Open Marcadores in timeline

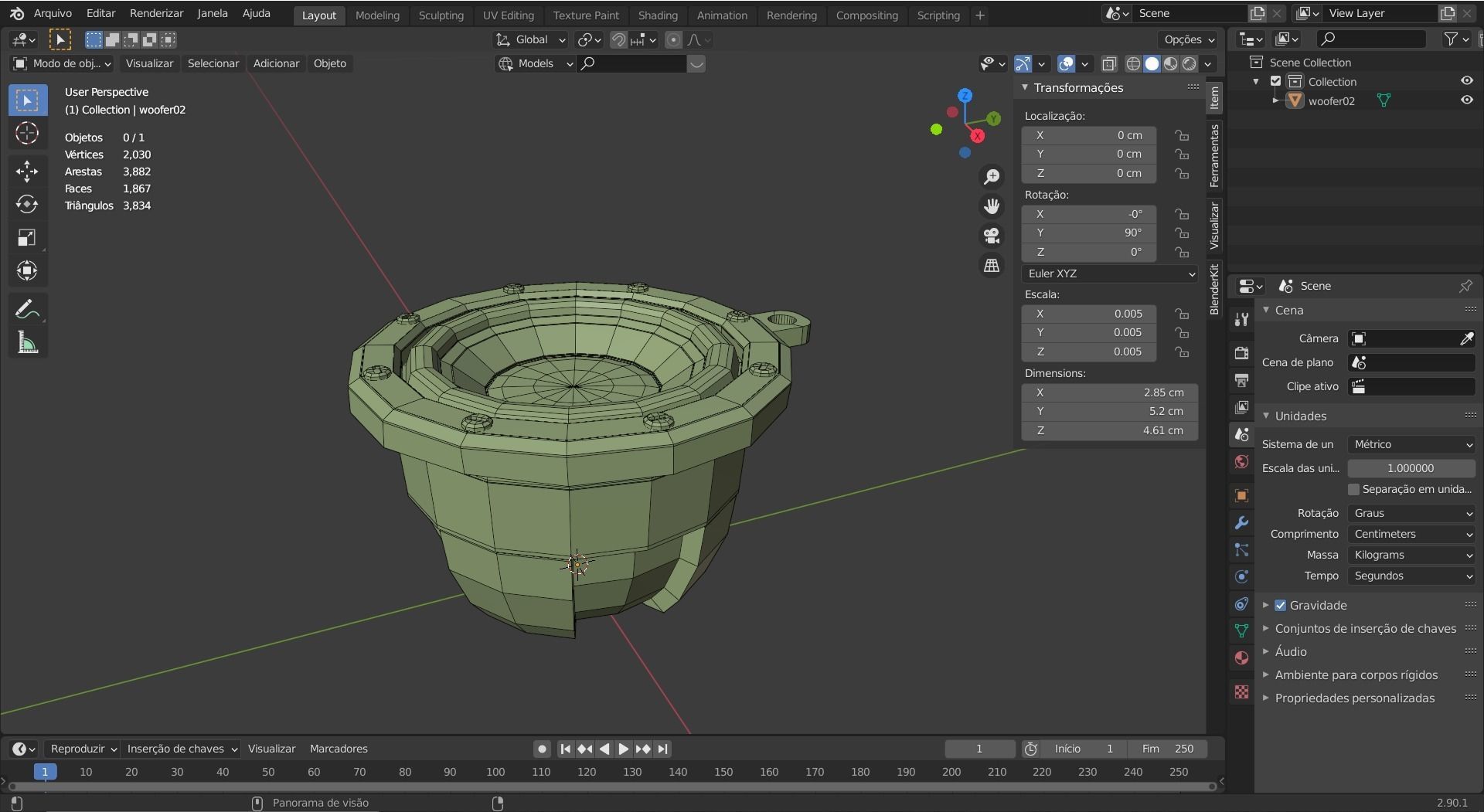339,749
